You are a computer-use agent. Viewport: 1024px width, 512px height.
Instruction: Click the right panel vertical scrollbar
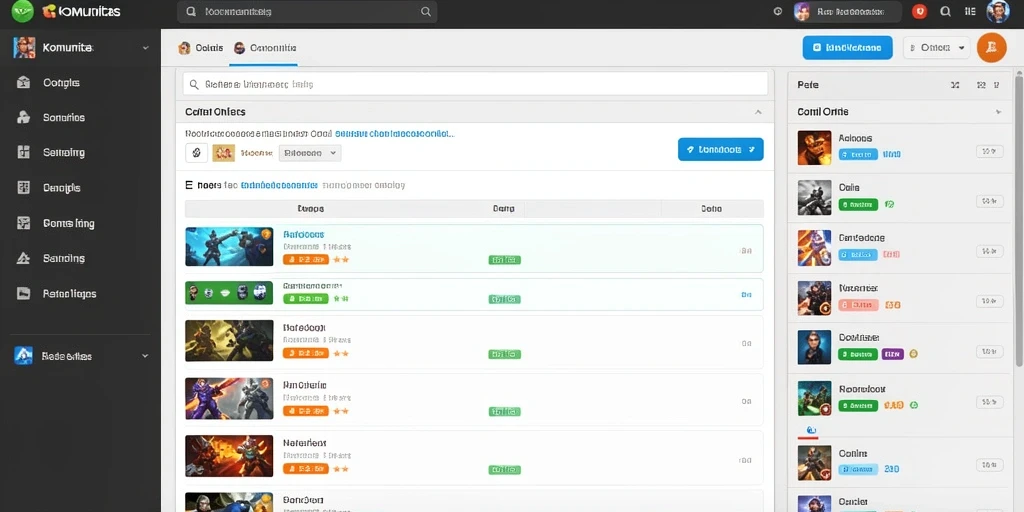coord(1019,219)
